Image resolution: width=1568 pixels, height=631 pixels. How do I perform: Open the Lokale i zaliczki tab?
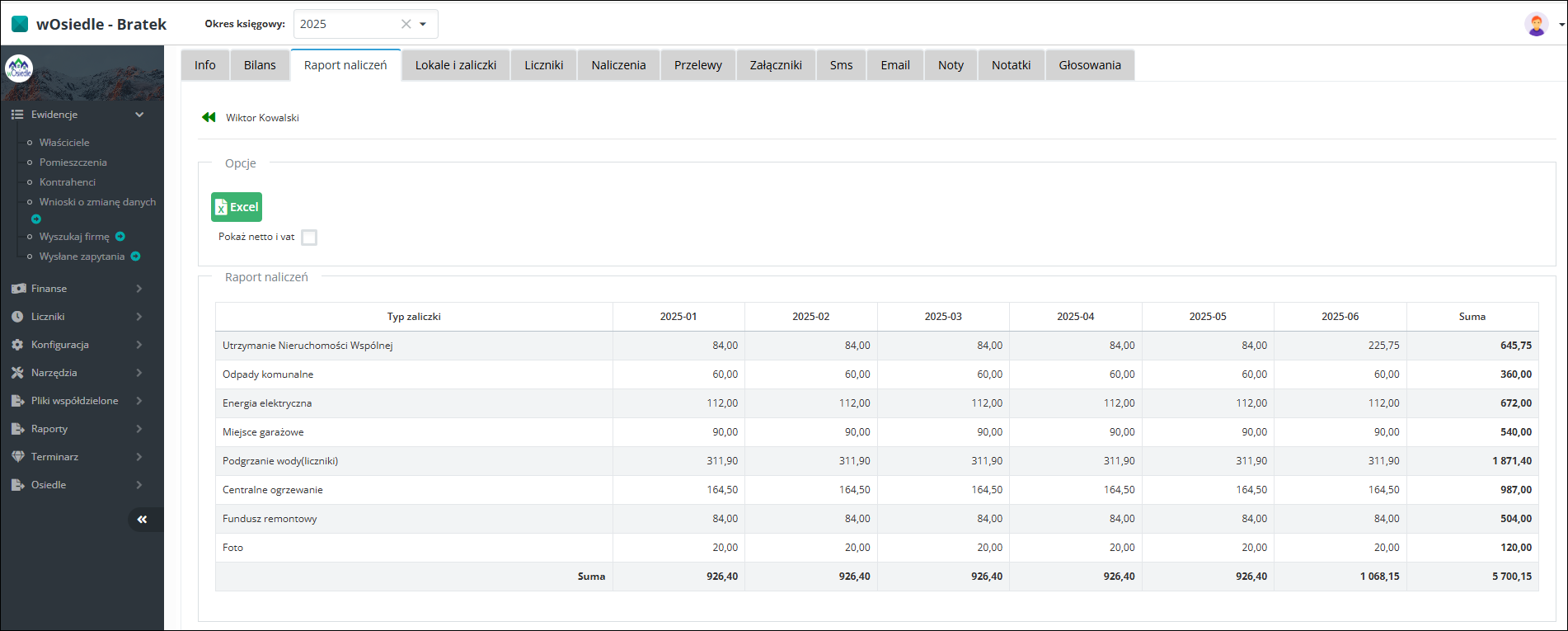(455, 65)
